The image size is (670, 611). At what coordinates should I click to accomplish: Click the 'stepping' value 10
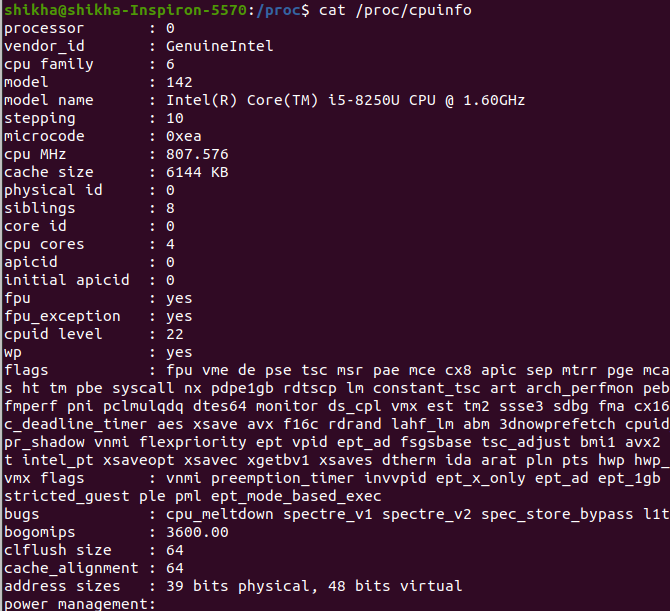(175, 118)
